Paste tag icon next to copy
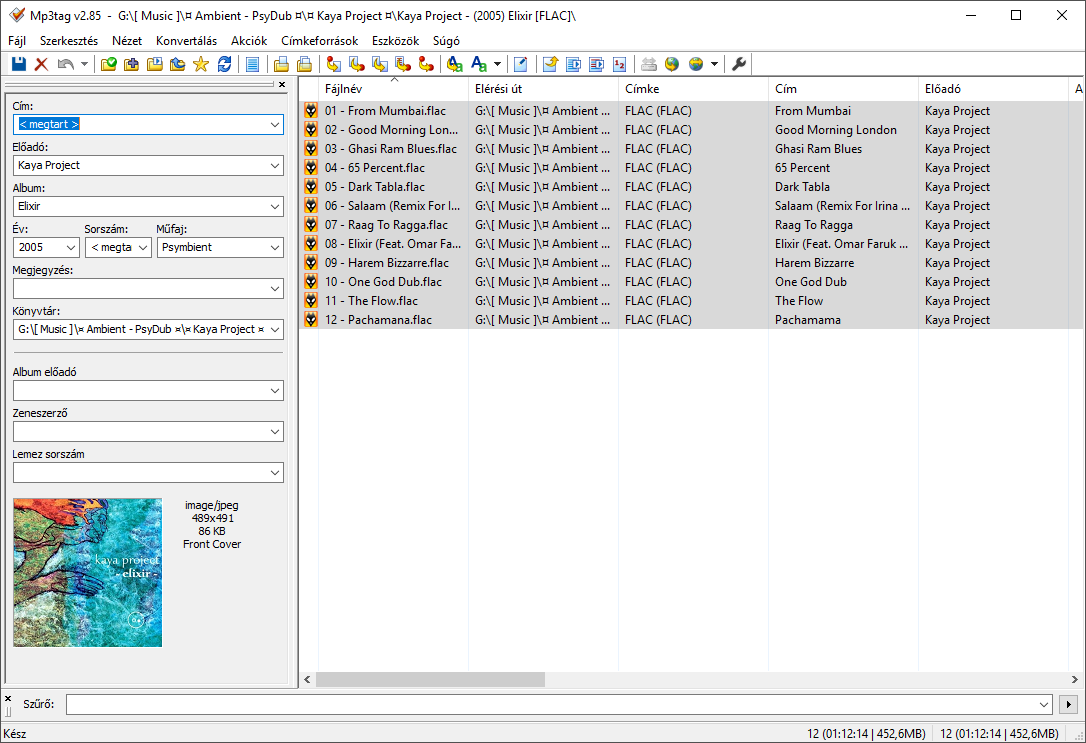 coord(304,64)
